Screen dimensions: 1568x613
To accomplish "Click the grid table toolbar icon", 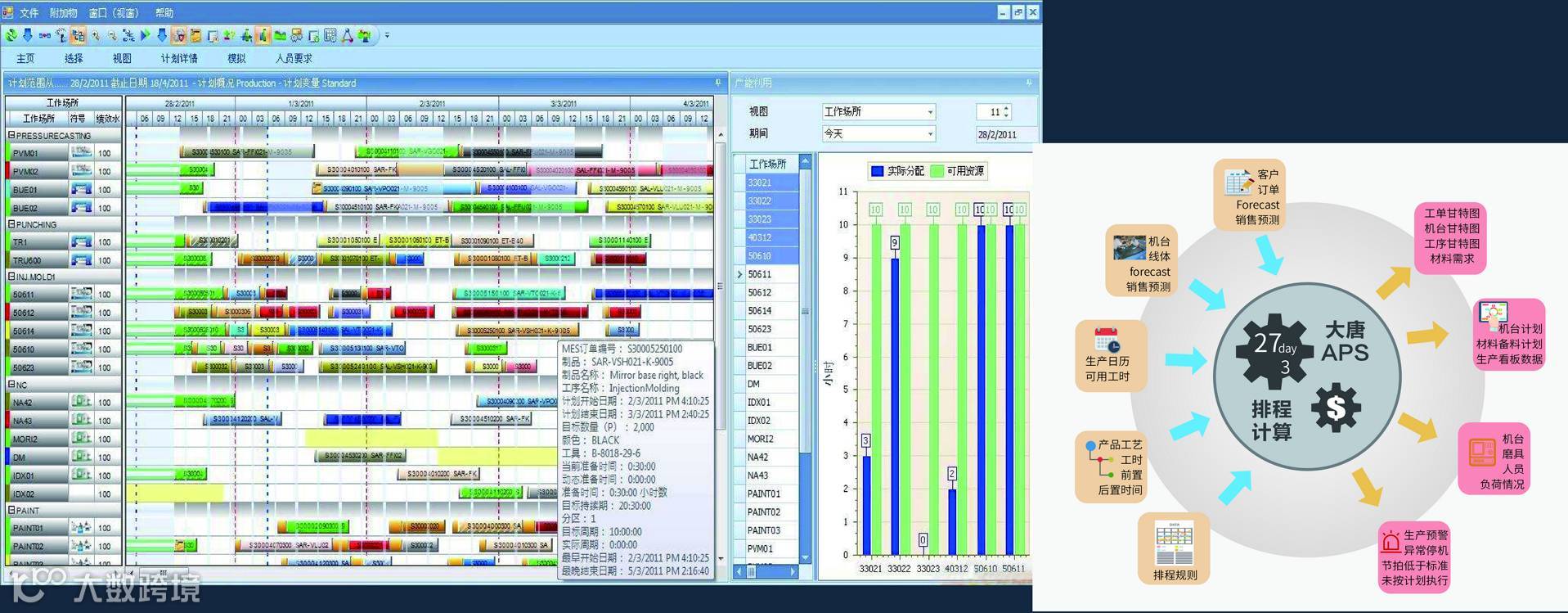I will click(330, 35).
